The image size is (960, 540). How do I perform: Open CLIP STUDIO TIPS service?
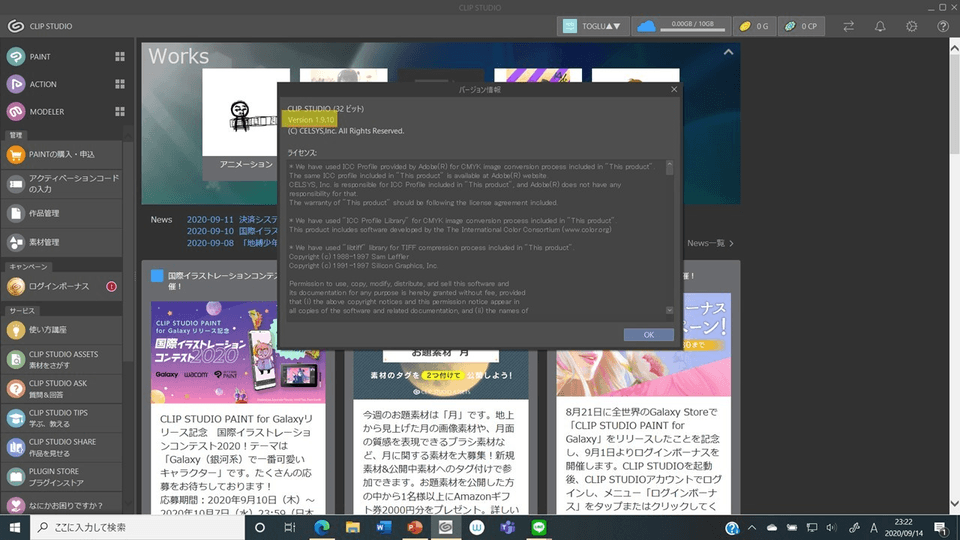point(62,418)
